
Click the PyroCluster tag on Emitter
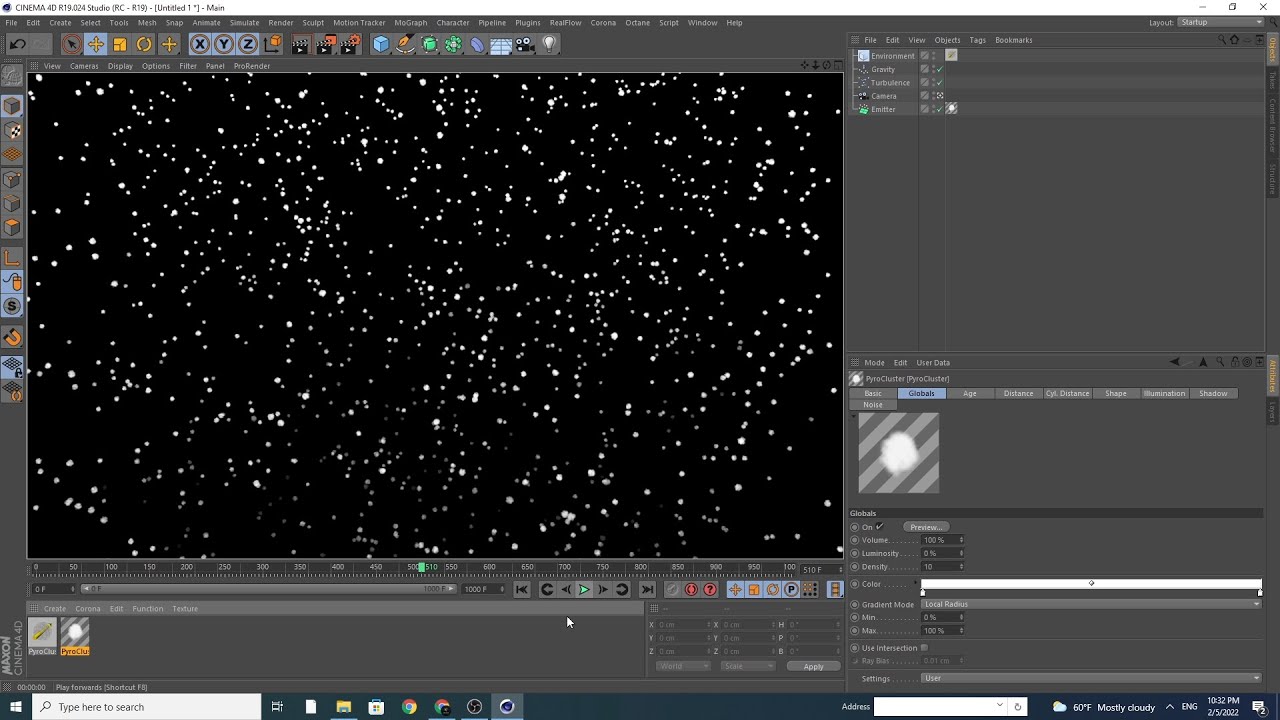coord(951,109)
